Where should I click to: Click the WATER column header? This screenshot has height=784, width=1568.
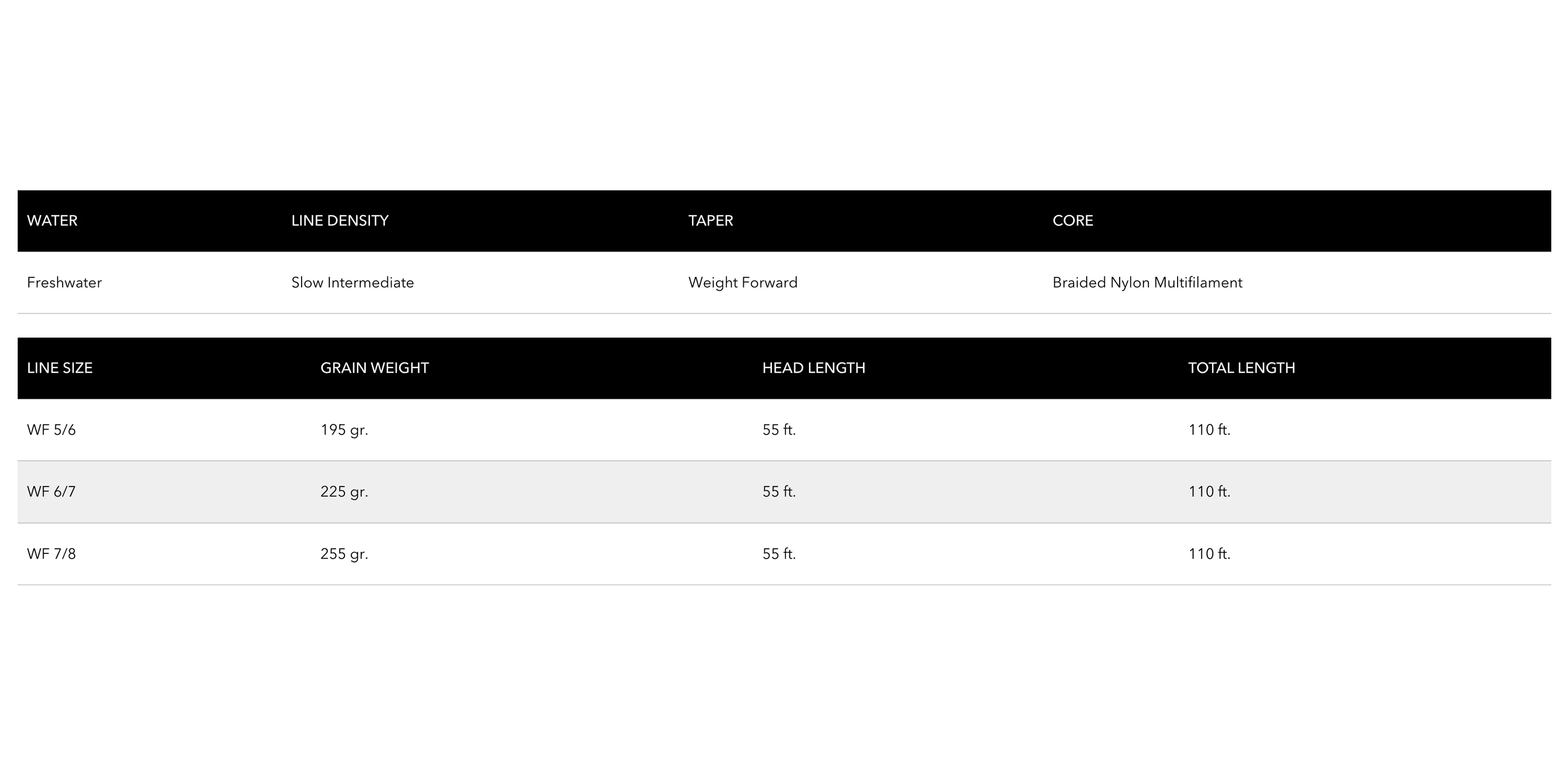(52, 221)
